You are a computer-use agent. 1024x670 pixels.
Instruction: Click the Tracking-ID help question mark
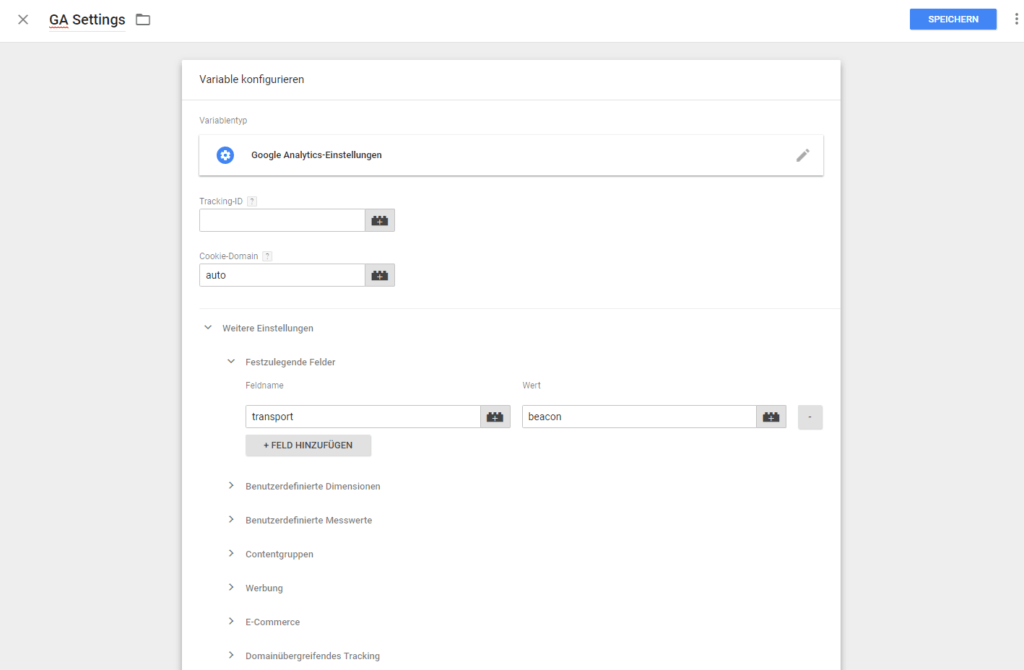[x=252, y=201]
